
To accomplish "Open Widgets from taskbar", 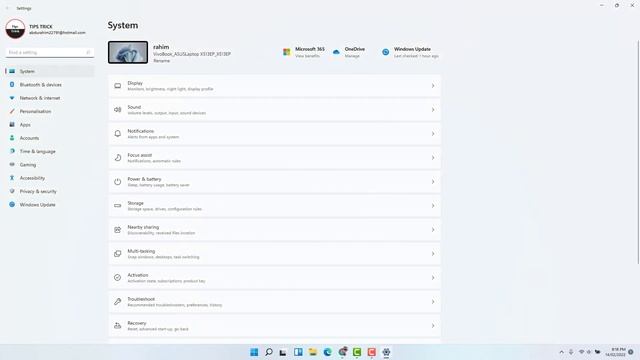I will point(298,352).
